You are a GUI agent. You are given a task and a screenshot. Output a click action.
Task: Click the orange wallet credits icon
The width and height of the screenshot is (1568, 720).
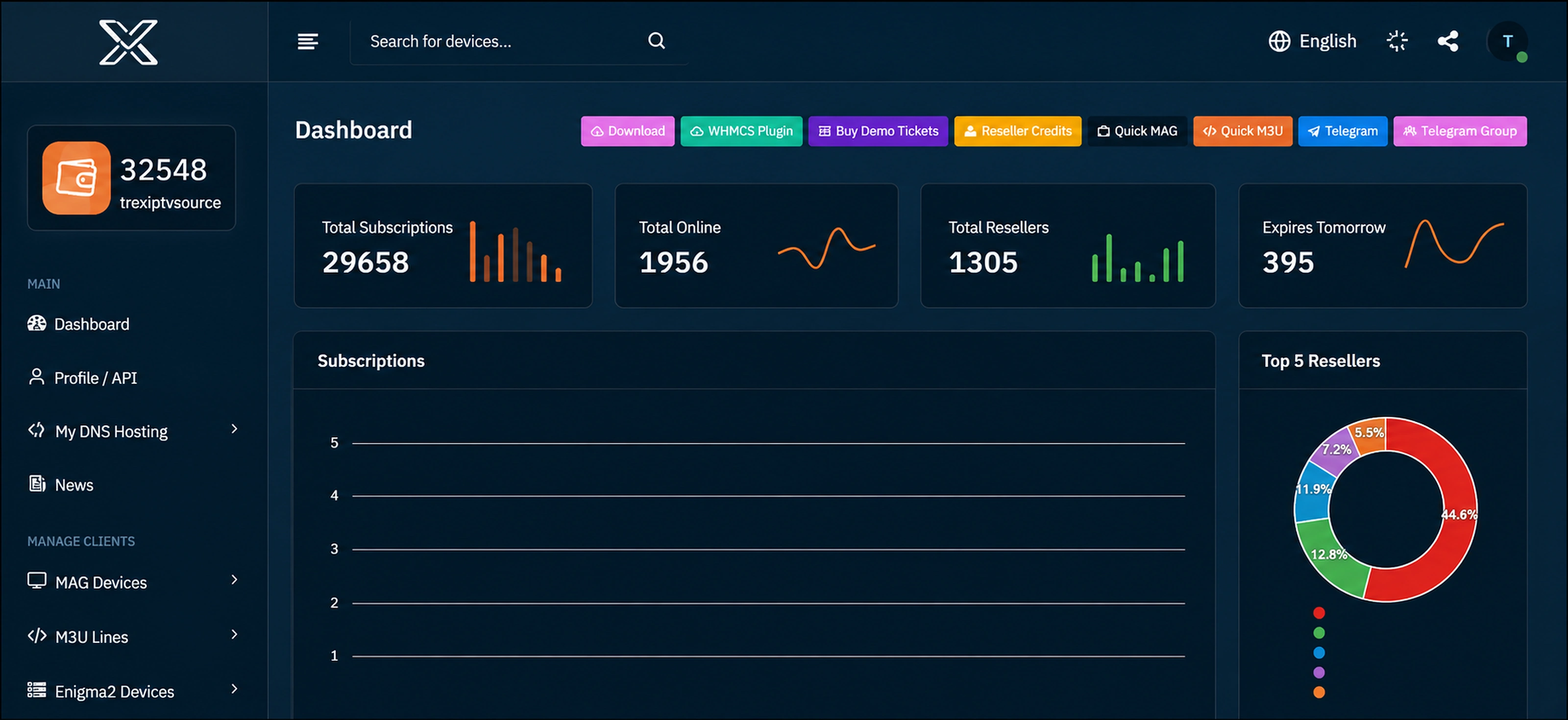pos(76,178)
